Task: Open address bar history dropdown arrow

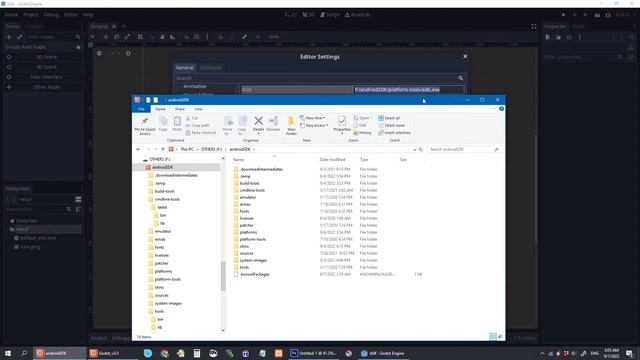Action: [x=415, y=149]
